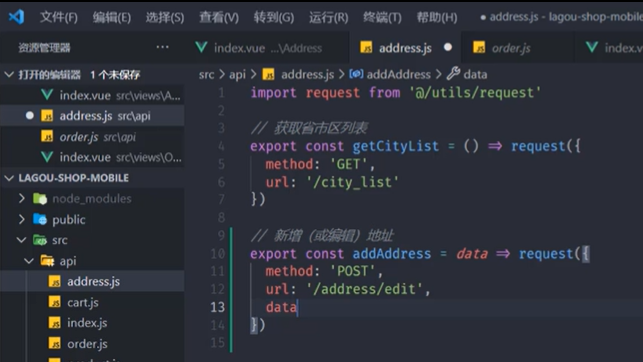Click JS icon on address.js tab
643x362 pixels.
(x=366, y=48)
